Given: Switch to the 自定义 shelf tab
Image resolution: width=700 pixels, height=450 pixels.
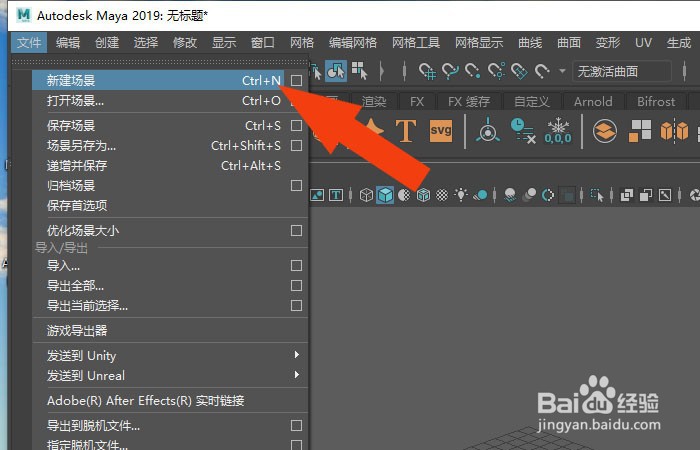Looking at the screenshot, I should (532, 102).
